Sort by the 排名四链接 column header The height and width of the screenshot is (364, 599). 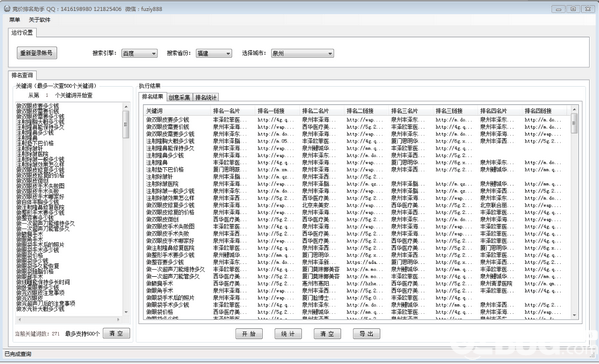click(546, 111)
